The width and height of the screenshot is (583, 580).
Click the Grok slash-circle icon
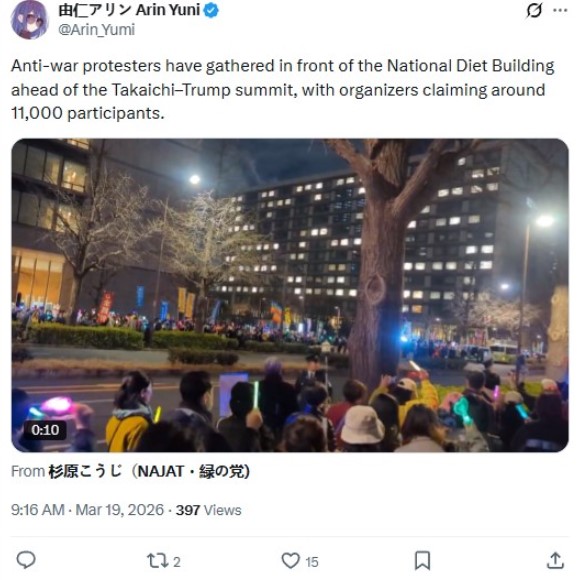(x=534, y=10)
